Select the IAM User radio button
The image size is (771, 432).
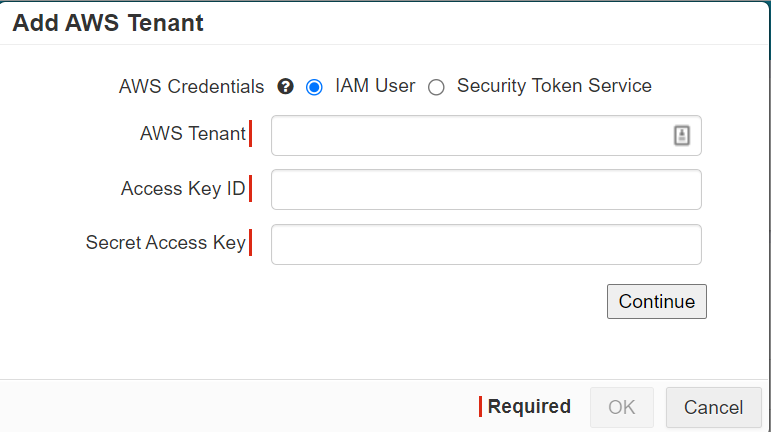tap(314, 87)
